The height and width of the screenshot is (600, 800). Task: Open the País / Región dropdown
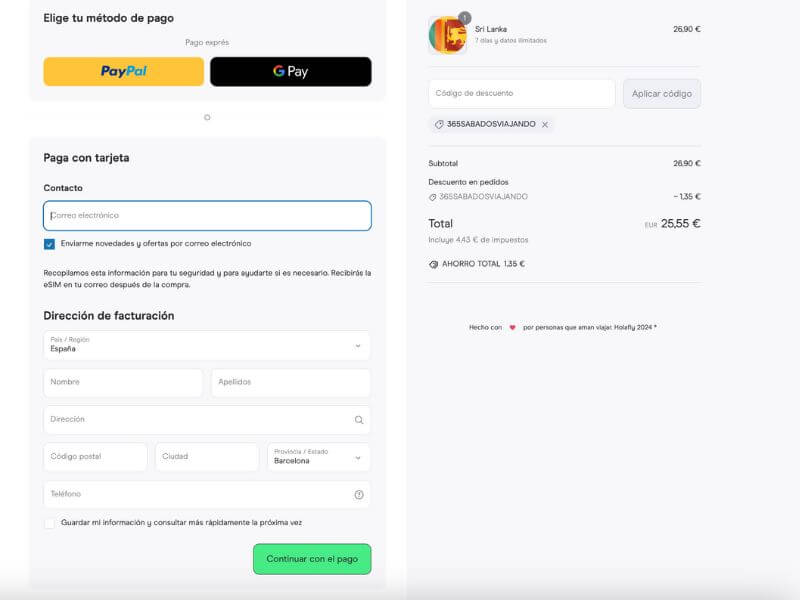[x=207, y=345]
